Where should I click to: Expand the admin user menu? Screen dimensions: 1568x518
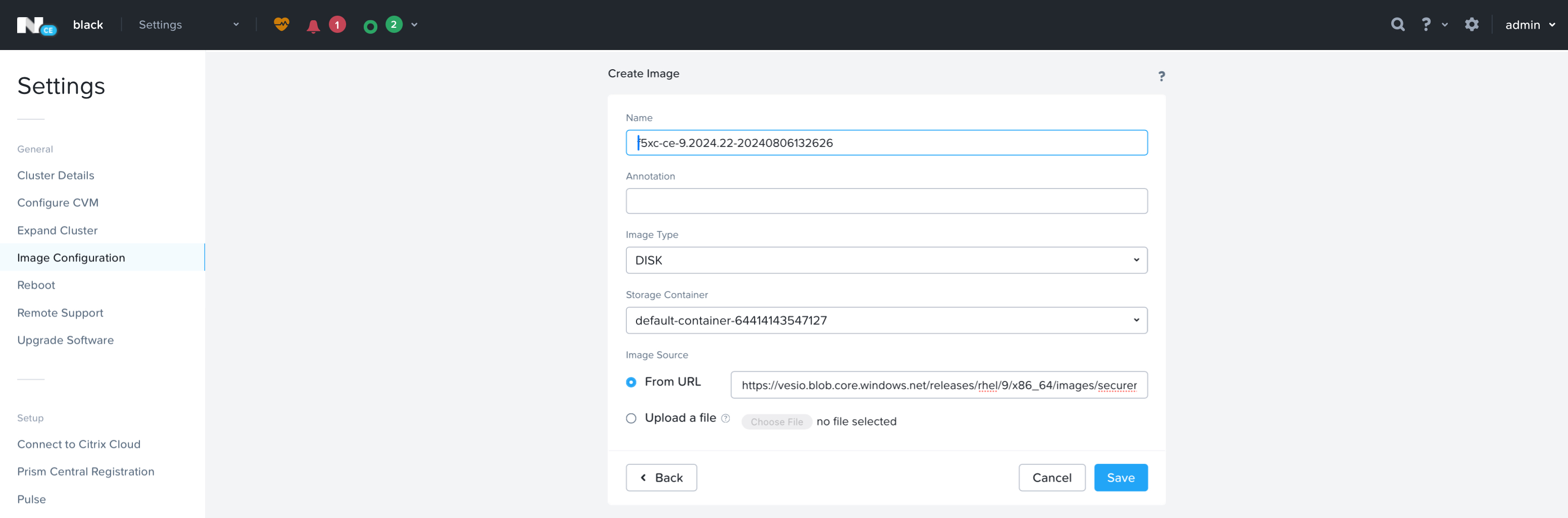click(x=1530, y=24)
